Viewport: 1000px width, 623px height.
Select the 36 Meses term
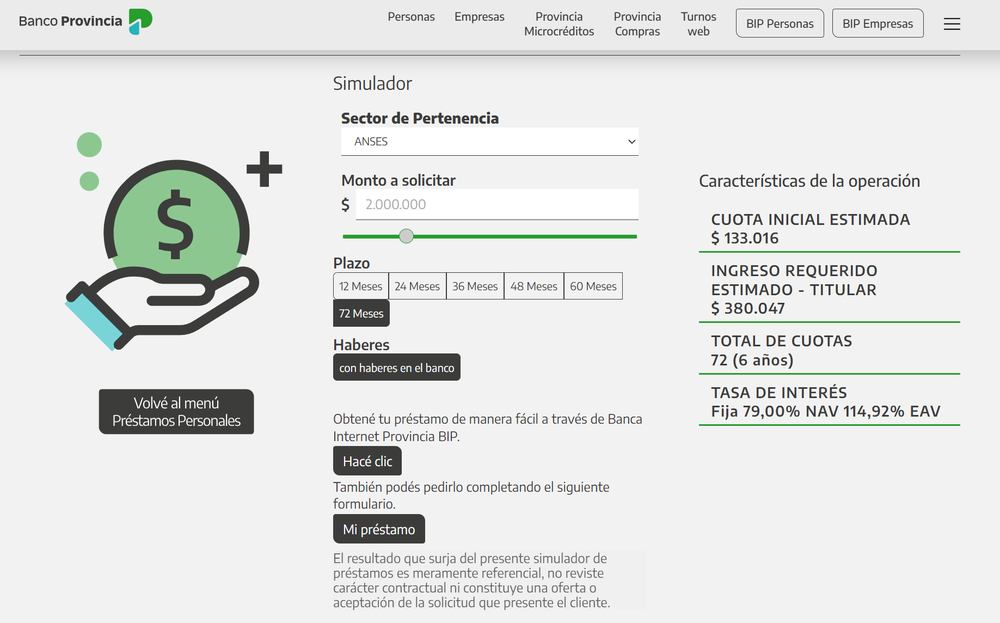point(474,285)
